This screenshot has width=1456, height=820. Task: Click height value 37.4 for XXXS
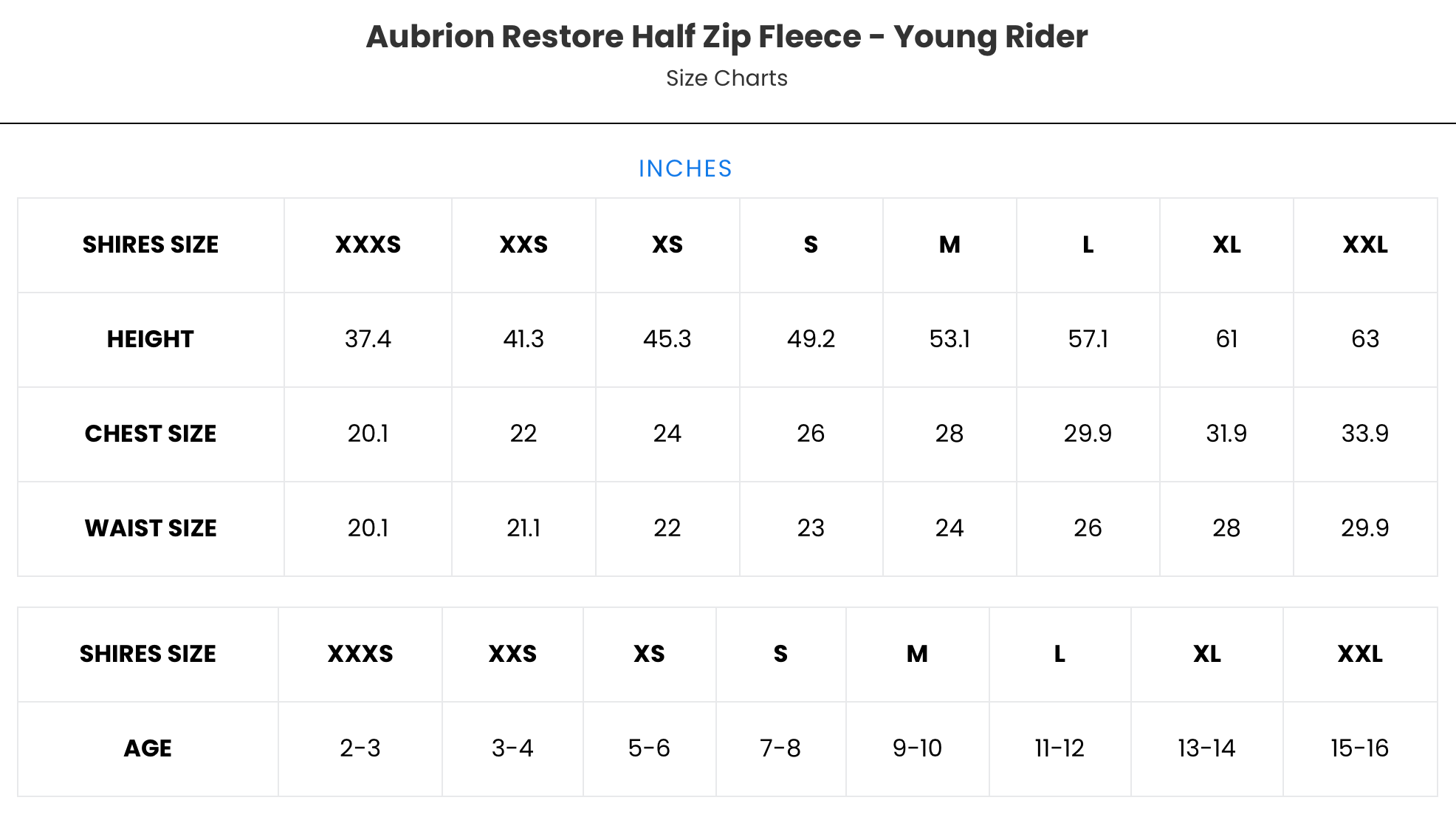click(x=368, y=339)
